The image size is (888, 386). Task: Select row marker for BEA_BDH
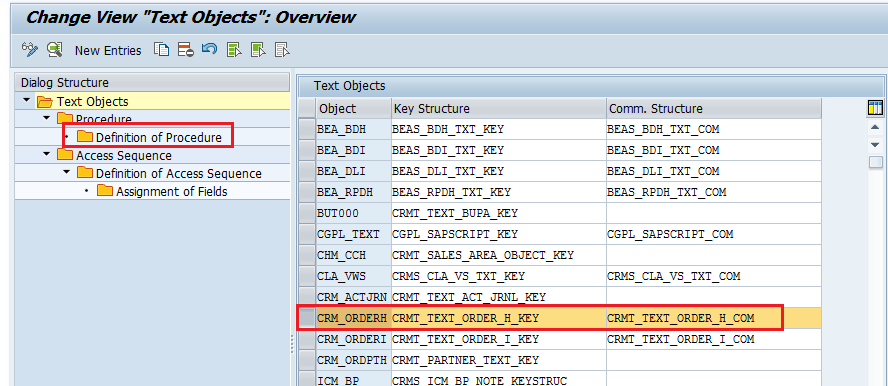307,129
